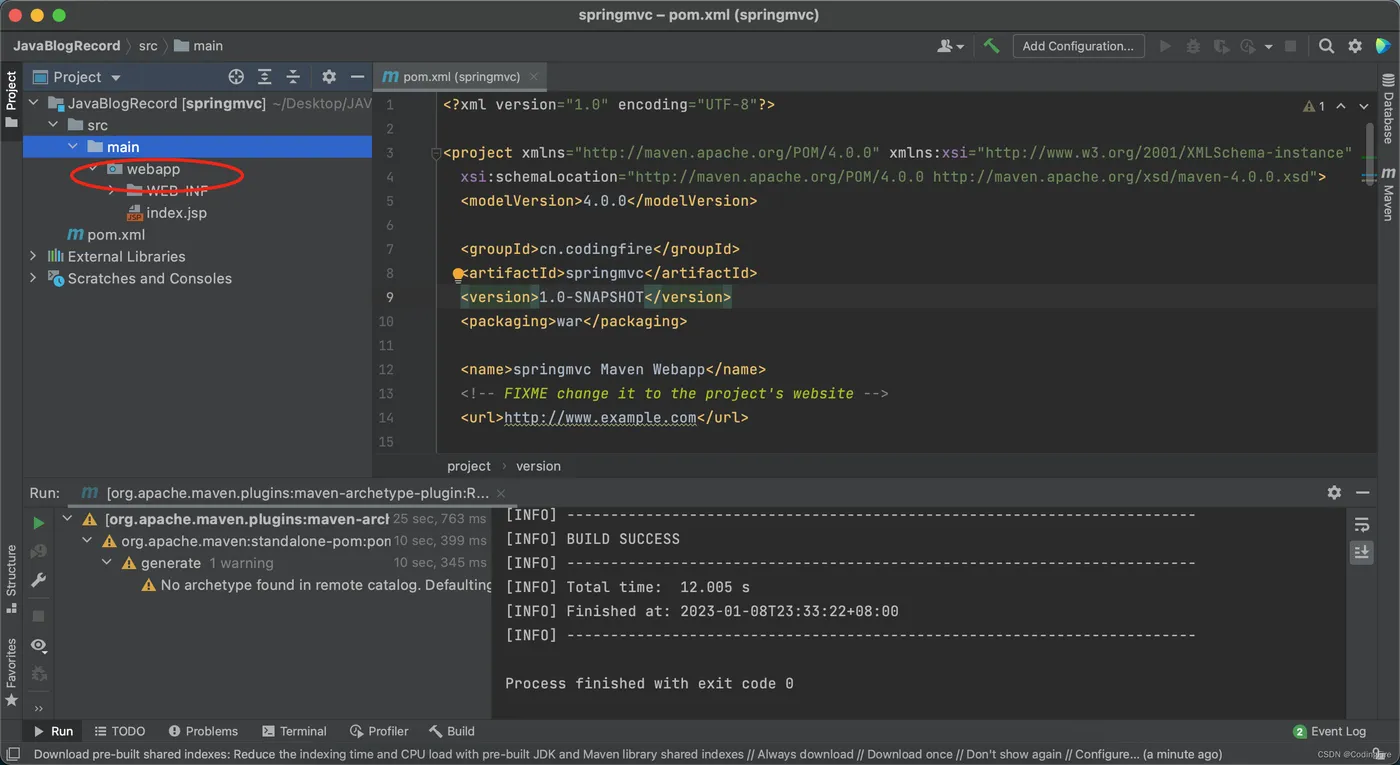This screenshot has width=1400, height=765.
Task: Open Run panel view eye options
Action: tap(38, 646)
